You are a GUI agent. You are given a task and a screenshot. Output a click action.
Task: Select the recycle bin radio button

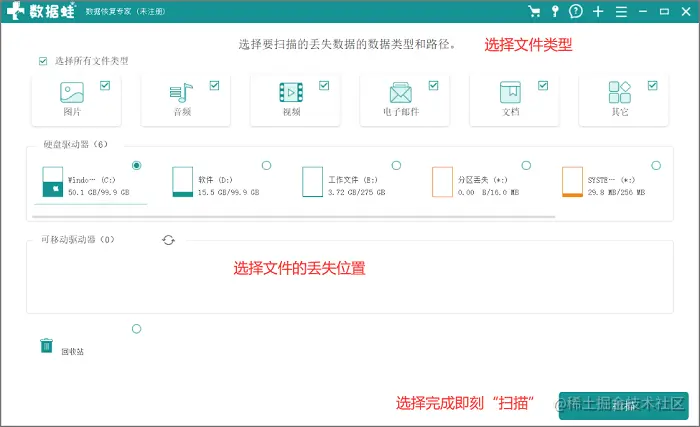137,329
